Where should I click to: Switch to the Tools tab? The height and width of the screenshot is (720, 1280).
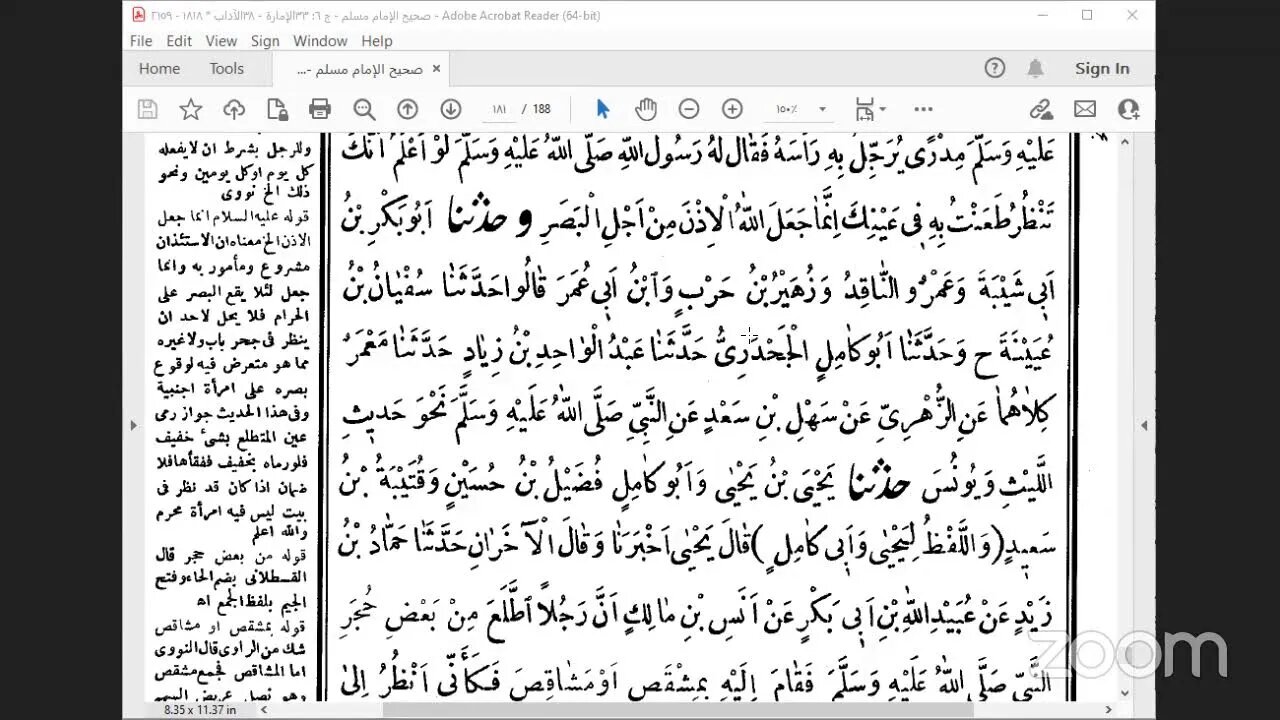tap(227, 68)
